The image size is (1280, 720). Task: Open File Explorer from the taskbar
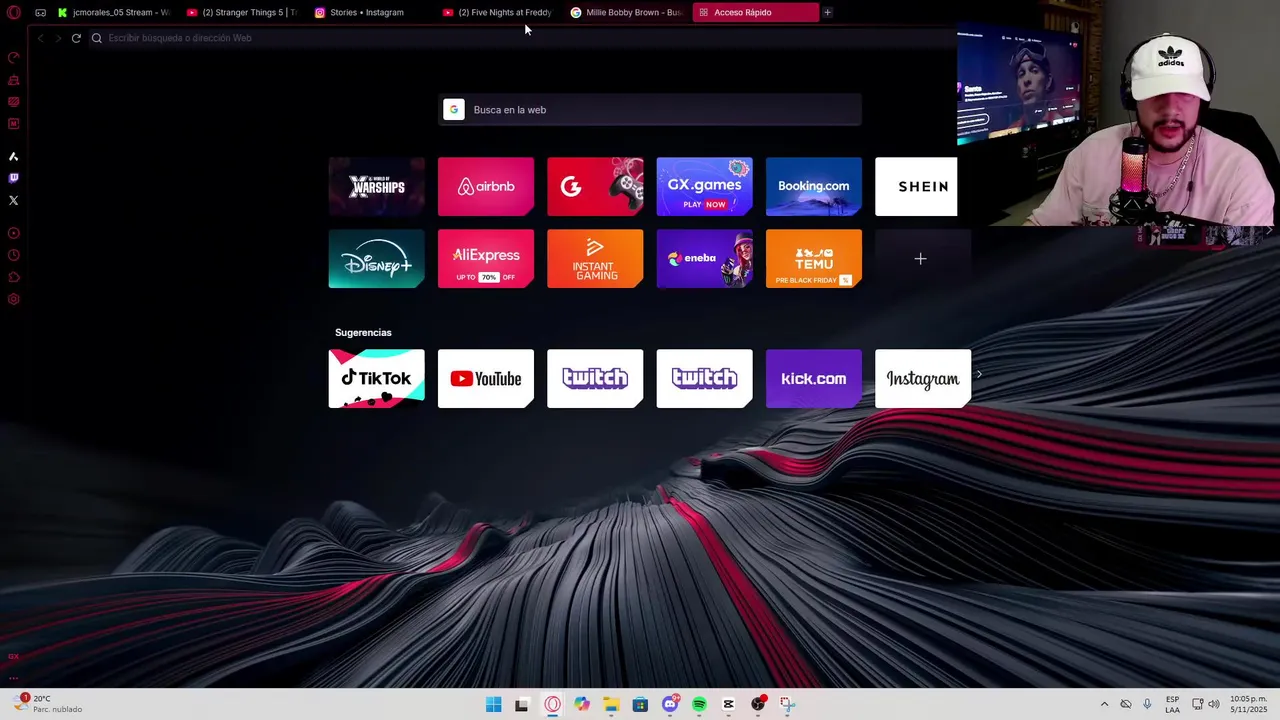point(611,704)
